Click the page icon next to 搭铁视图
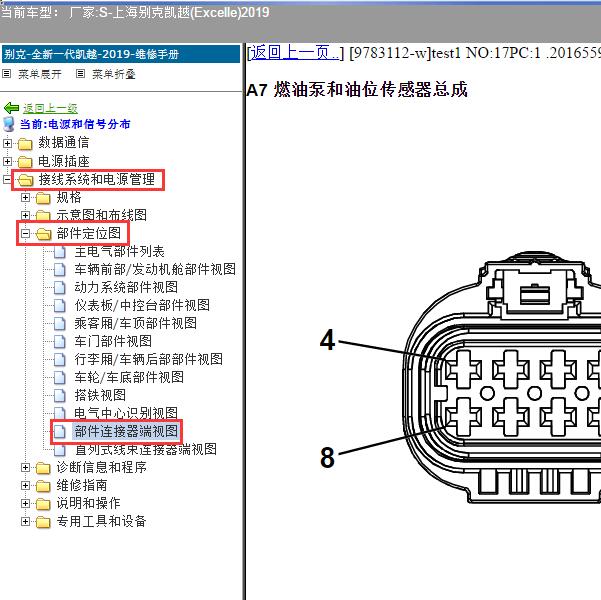 [59, 395]
